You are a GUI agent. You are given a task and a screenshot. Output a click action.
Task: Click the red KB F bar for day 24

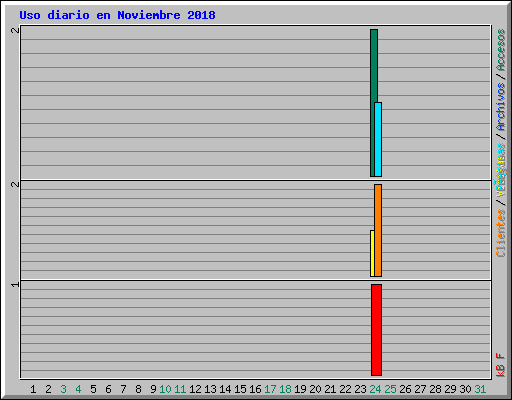click(x=376, y=330)
